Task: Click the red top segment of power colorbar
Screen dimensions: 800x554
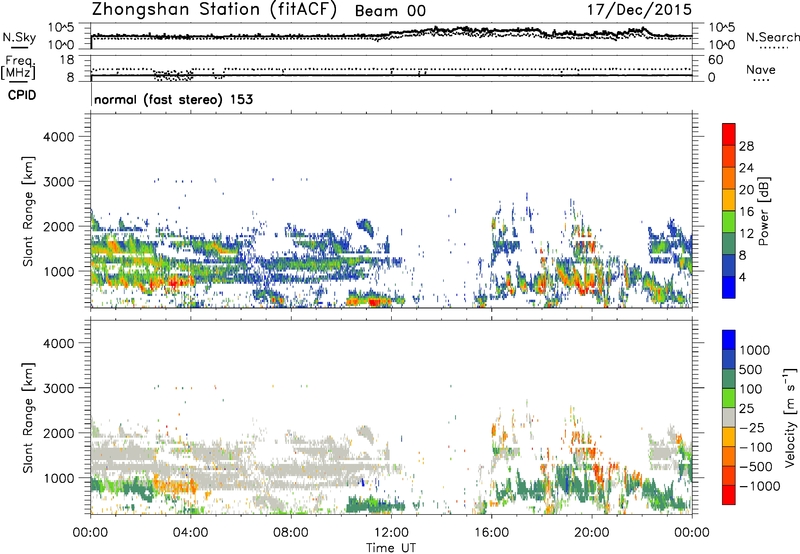Action: click(x=729, y=135)
